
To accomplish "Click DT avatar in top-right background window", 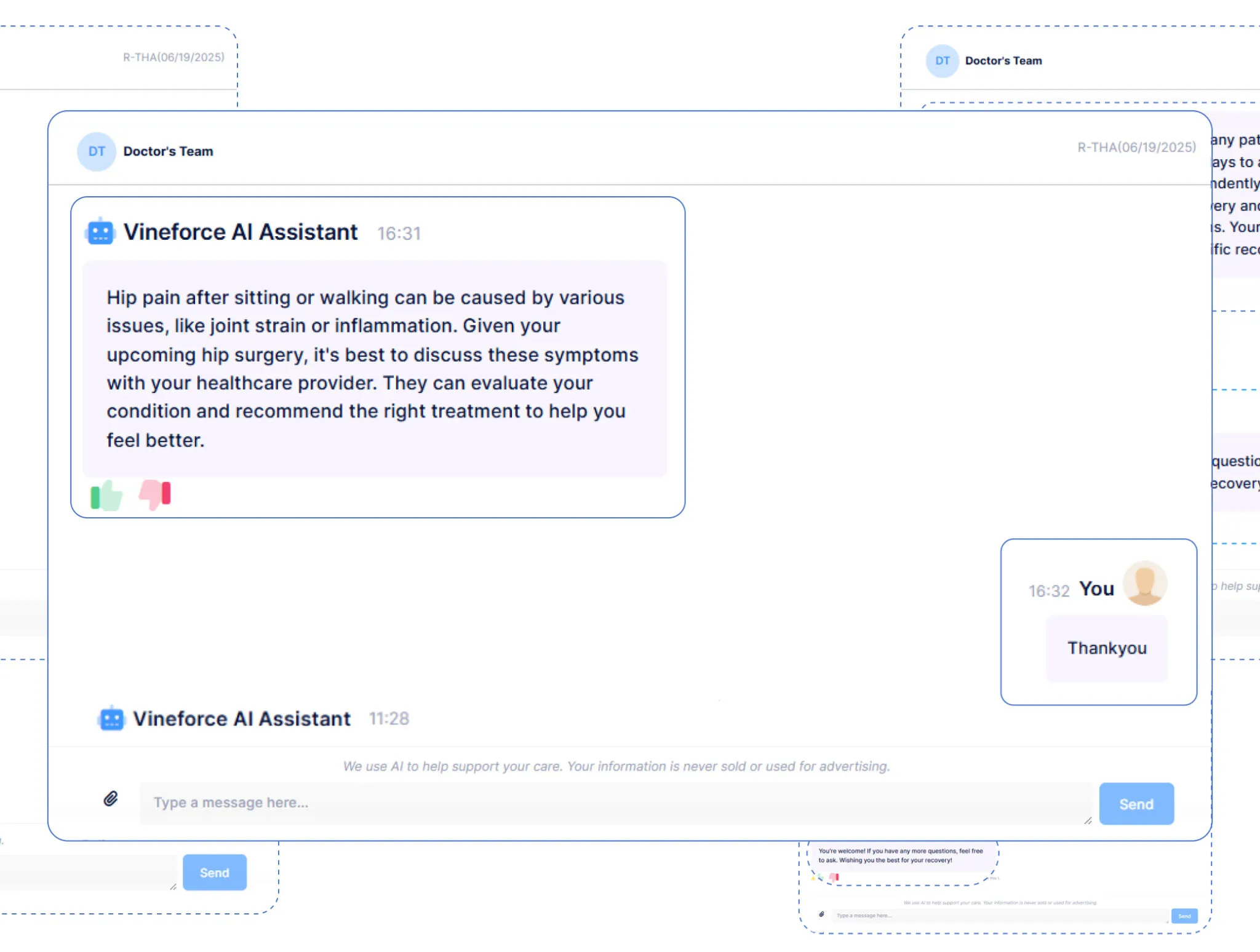I will click(x=943, y=61).
